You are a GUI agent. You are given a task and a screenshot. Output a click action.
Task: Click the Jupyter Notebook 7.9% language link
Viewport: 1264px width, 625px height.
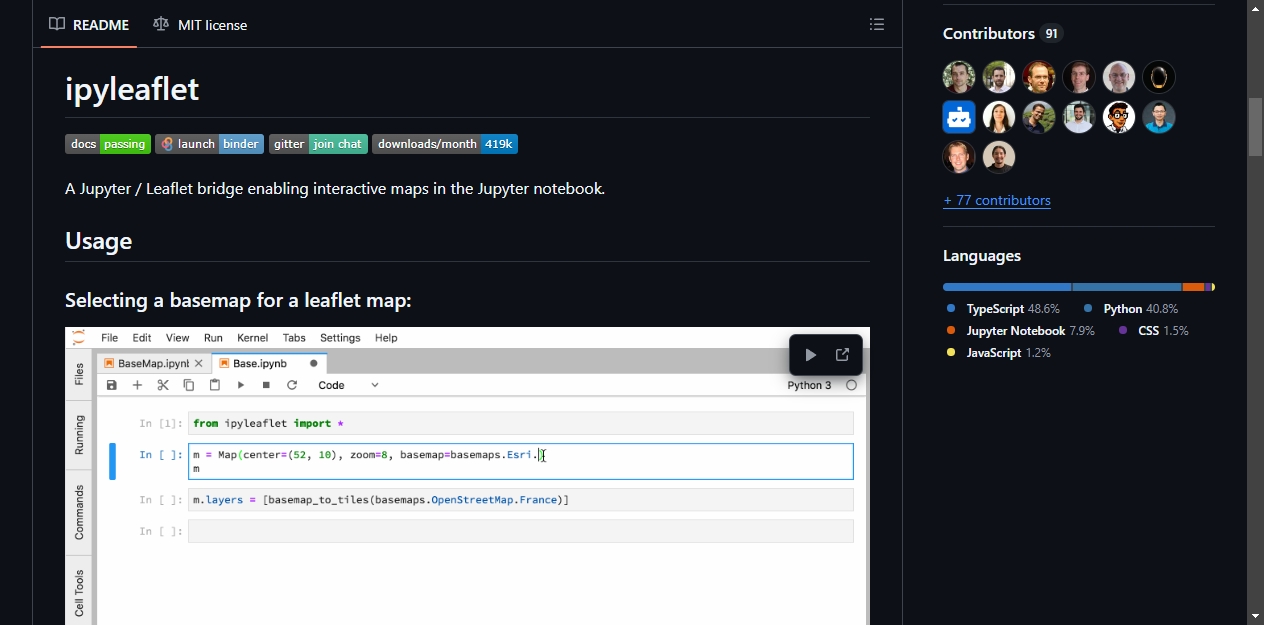[x=1020, y=331]
